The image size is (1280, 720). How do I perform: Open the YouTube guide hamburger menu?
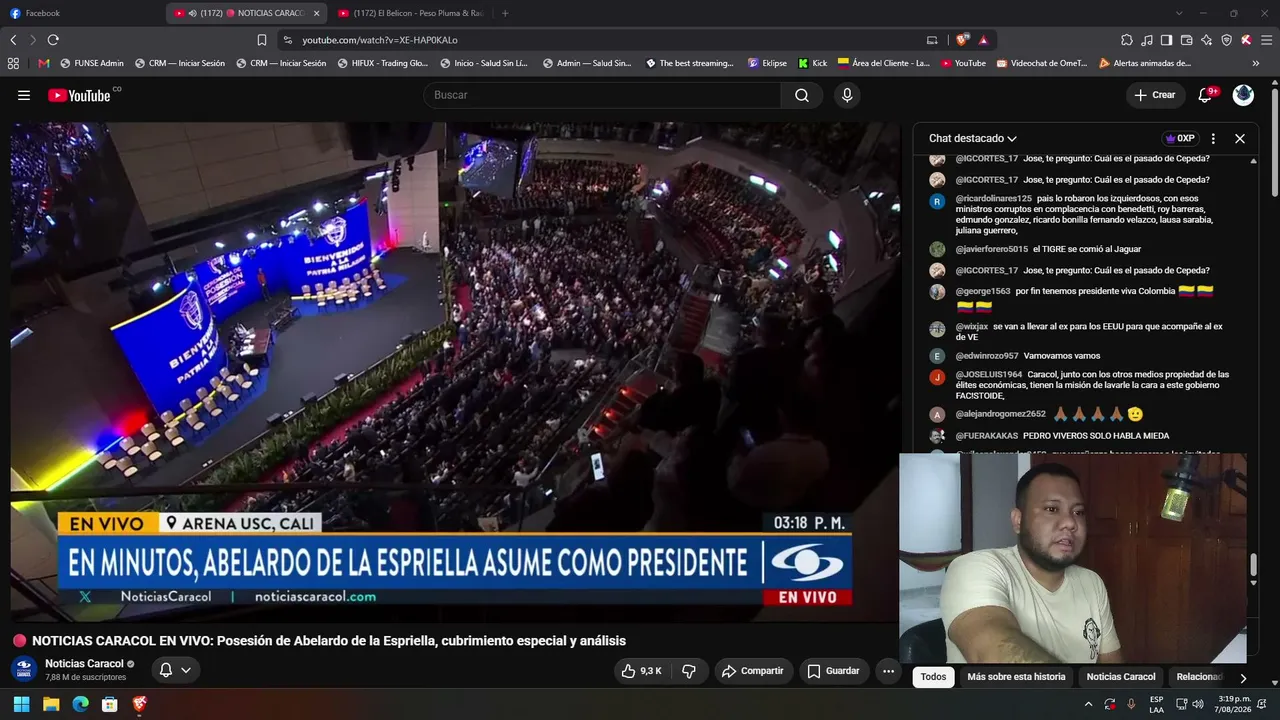pos(24,95)
